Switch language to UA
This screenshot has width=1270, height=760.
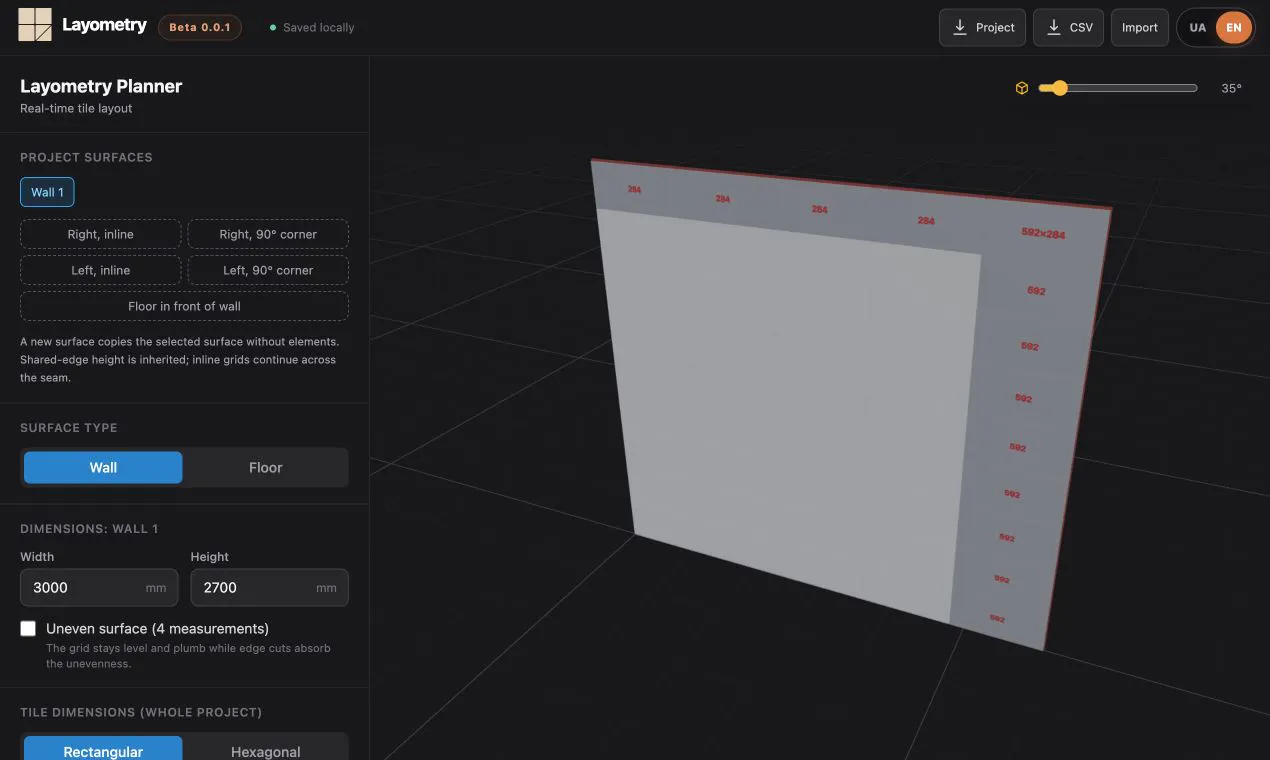[1197, 27]
